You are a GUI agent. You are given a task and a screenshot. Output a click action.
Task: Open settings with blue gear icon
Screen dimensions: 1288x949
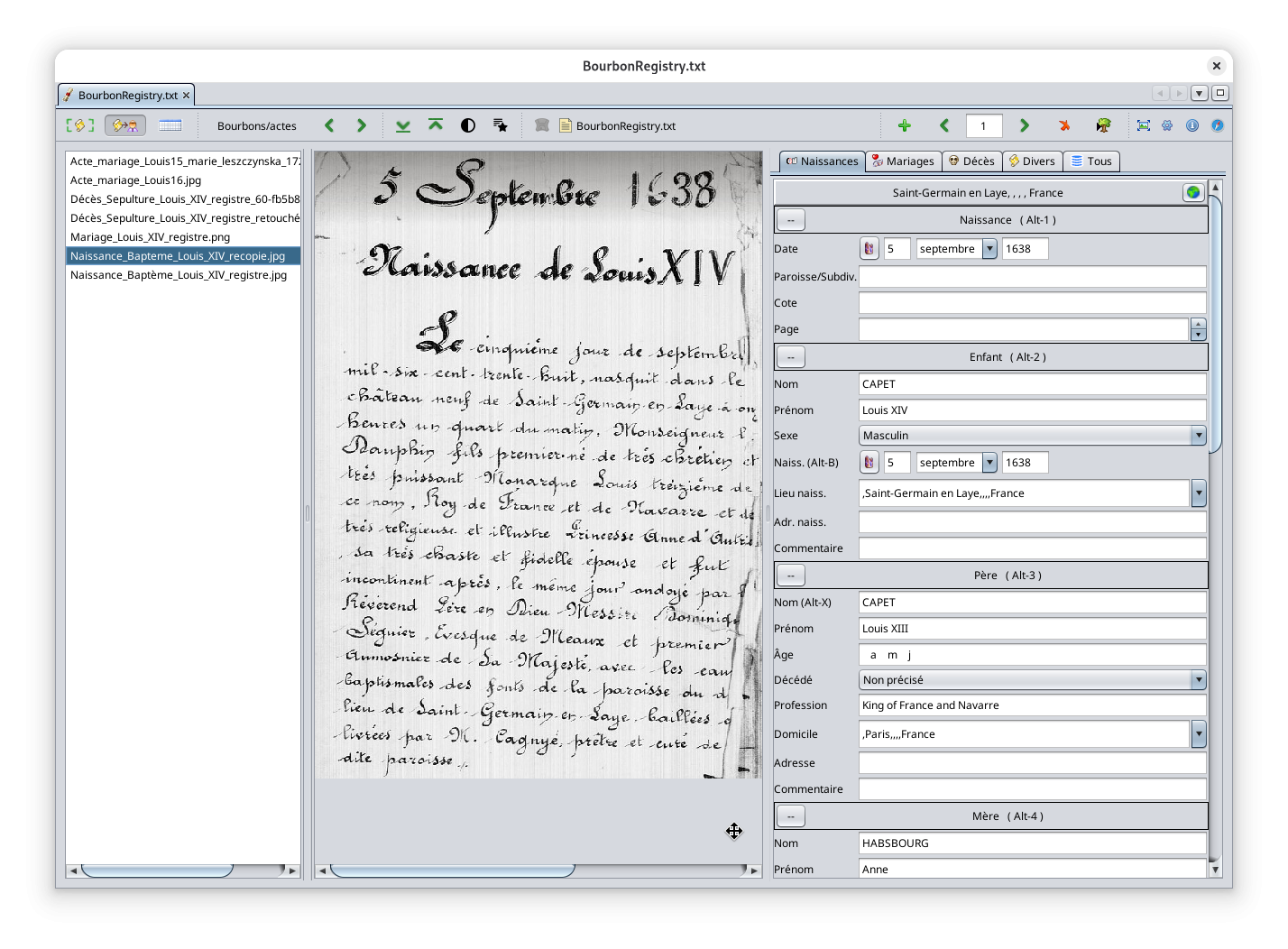pyautogui.click(x=1168, y=125)
